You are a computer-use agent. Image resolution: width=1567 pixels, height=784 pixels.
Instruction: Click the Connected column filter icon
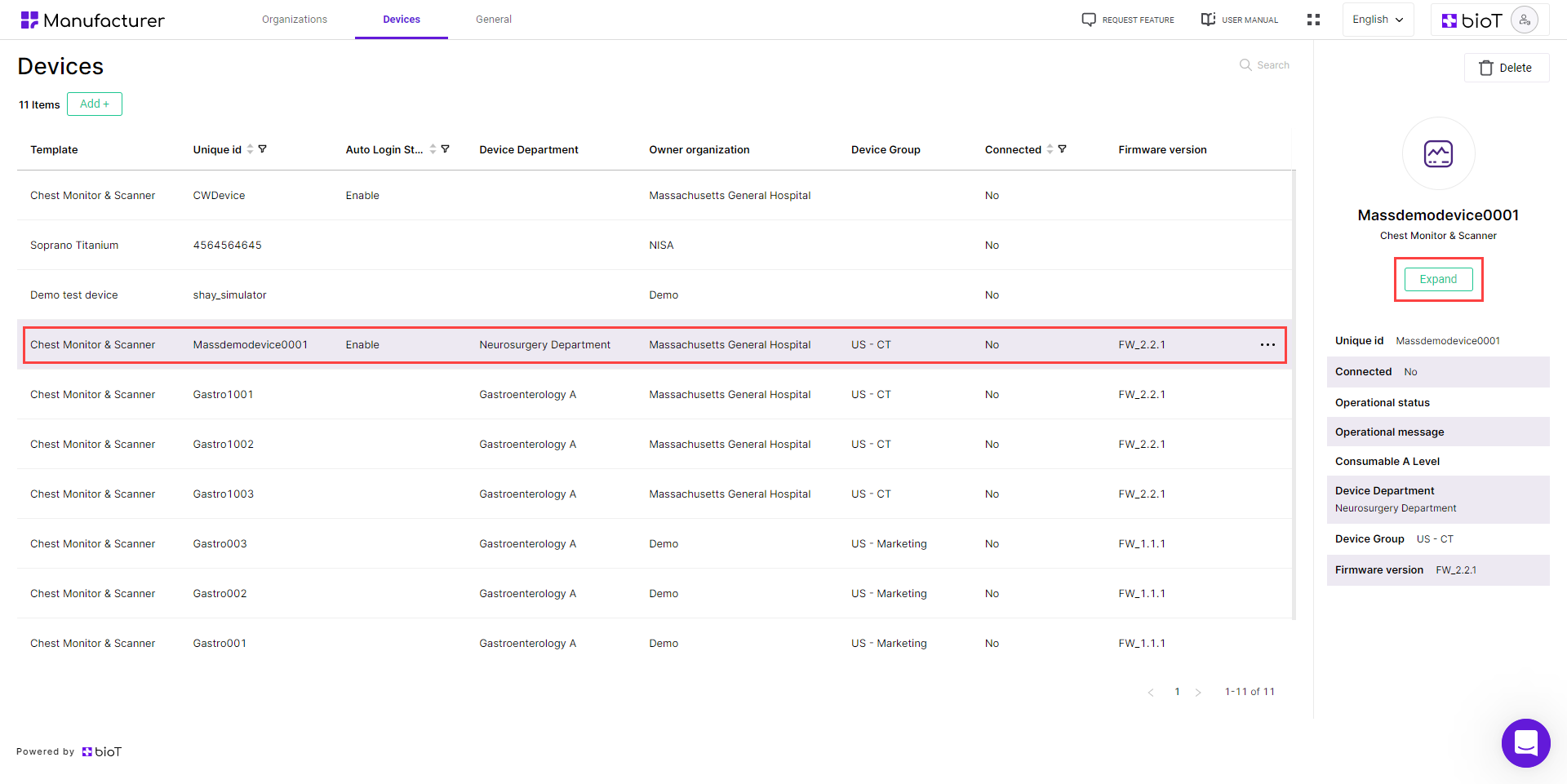click(x=1062, y=149)
